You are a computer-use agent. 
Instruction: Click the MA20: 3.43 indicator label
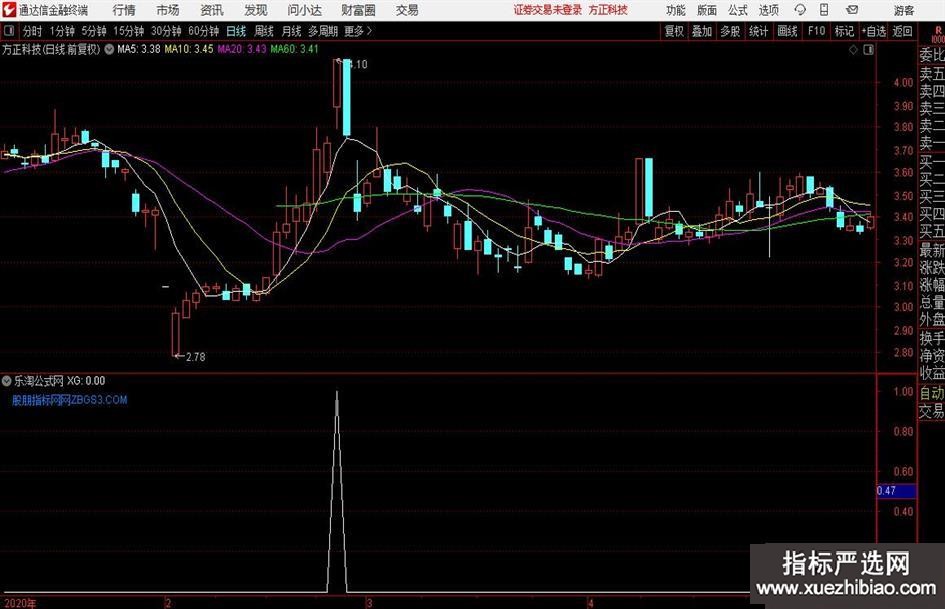click(x=242, y=49)
